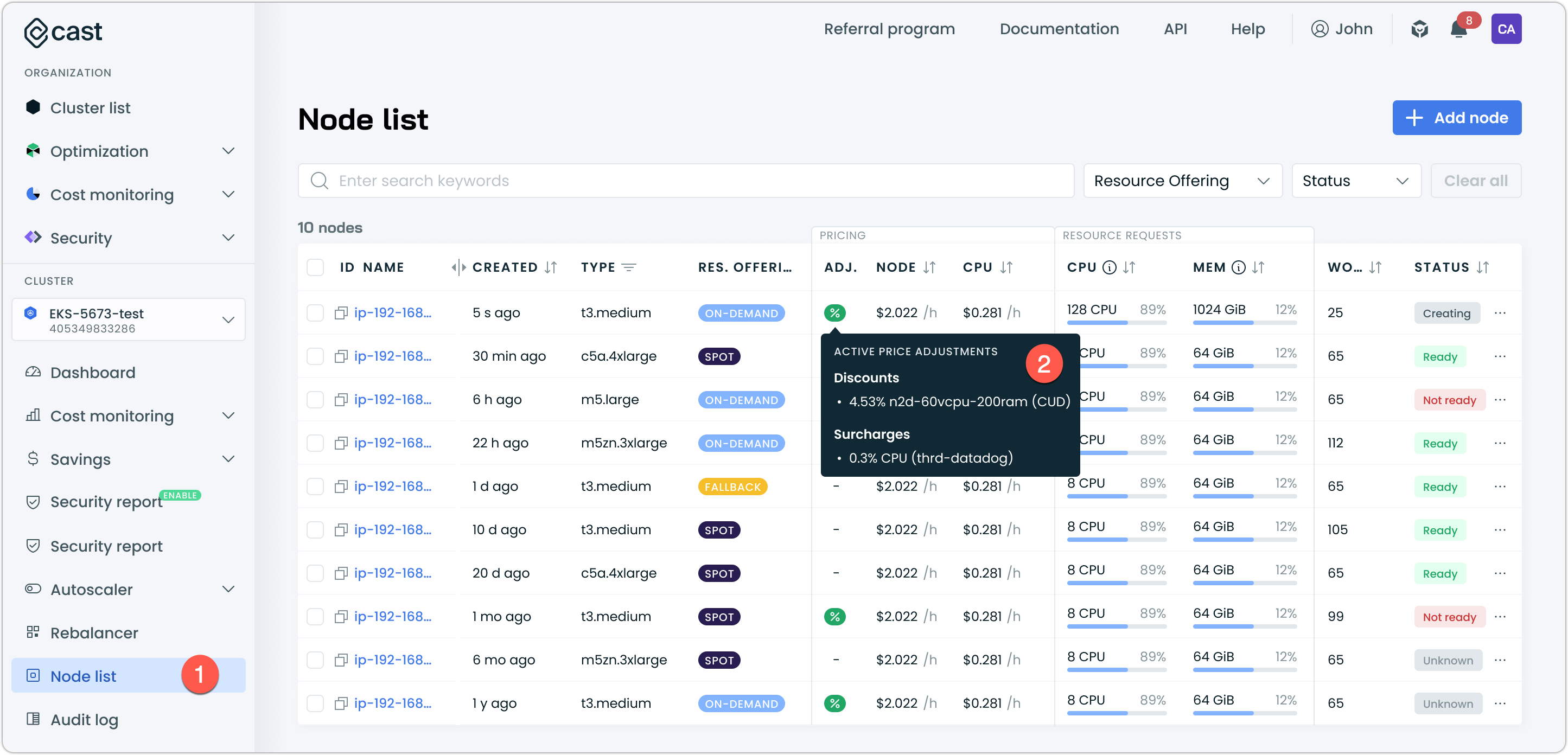Screen dimensions: 1568x755
Task: Toggle the select-all checkbox in the table header
Action: pyautogui.click(x=315, y=268)
